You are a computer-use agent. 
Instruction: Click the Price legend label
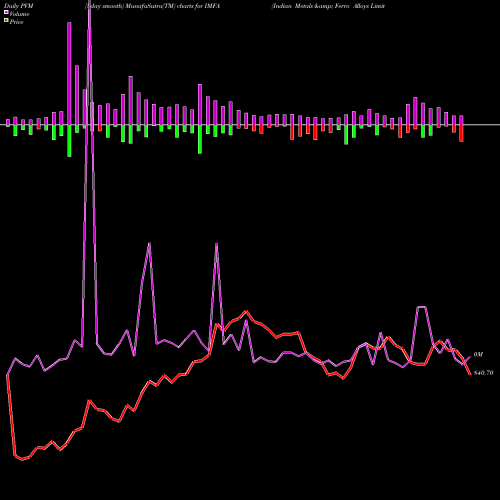click(x=16, y=22)
